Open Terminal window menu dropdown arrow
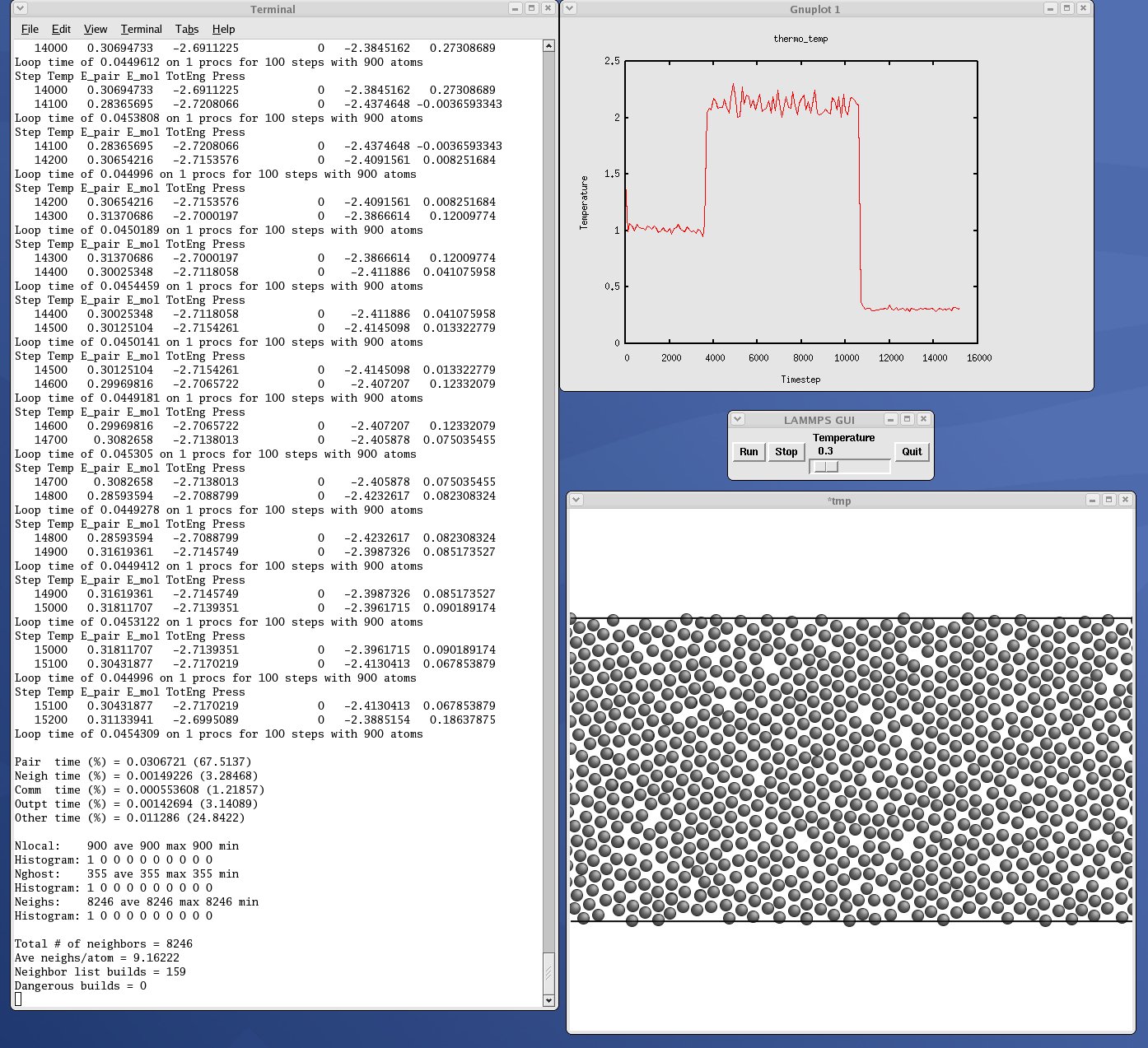 (21, 8)
